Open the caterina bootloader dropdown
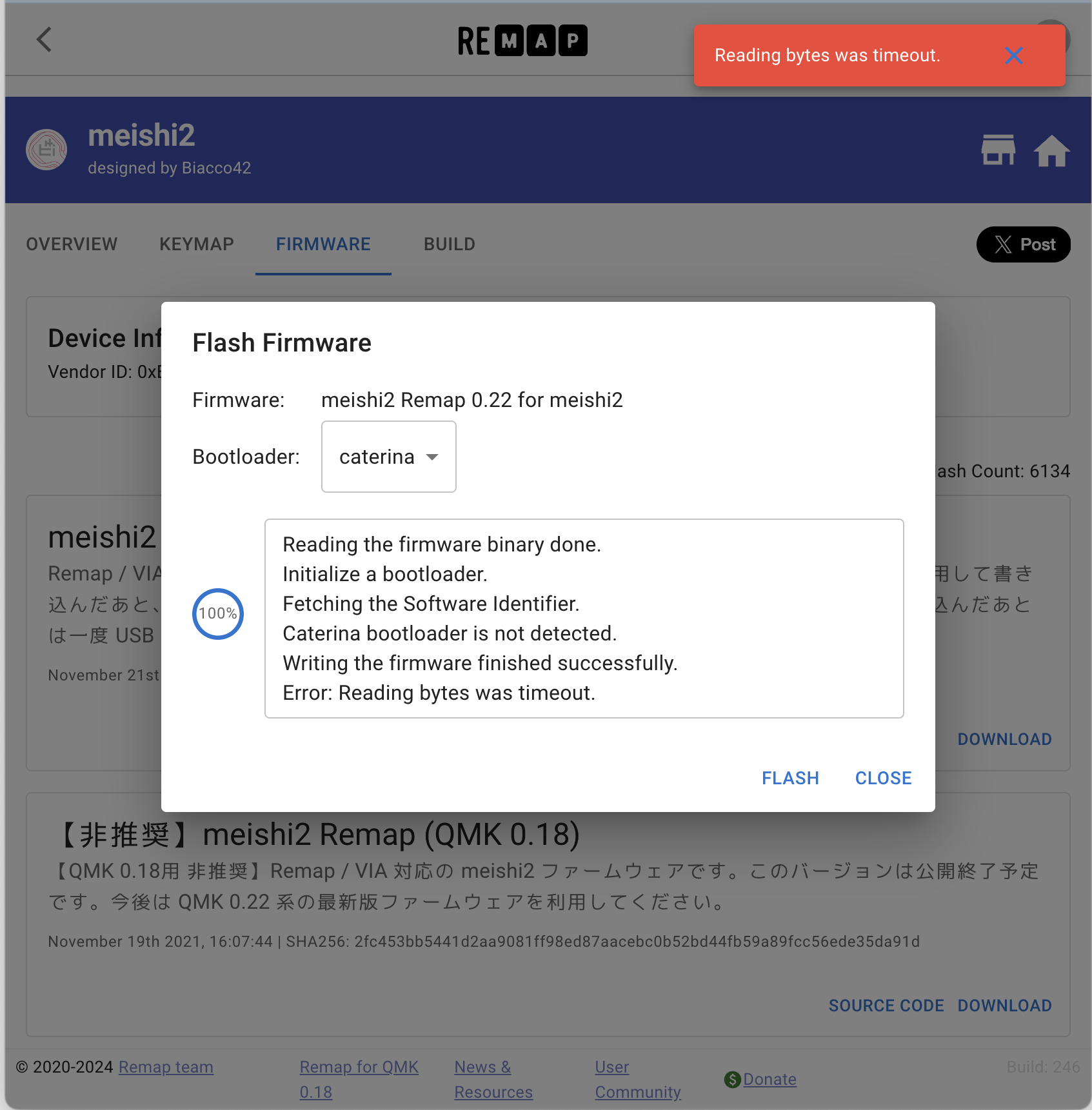The height and width of the screenshot is (1110, 1092). [x=389, y=457]
